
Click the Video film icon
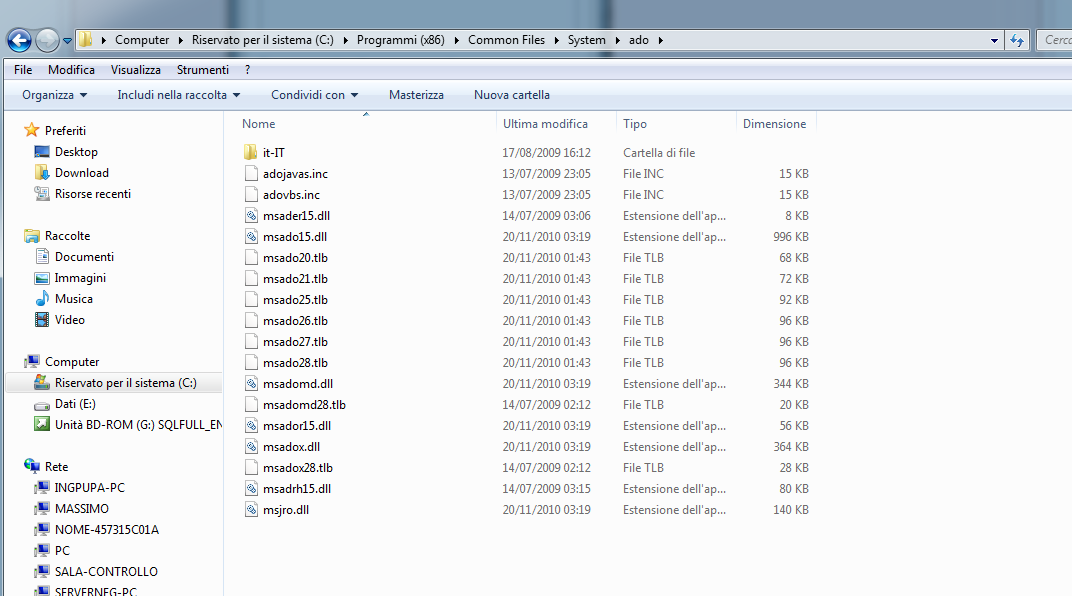coord(42,320)
